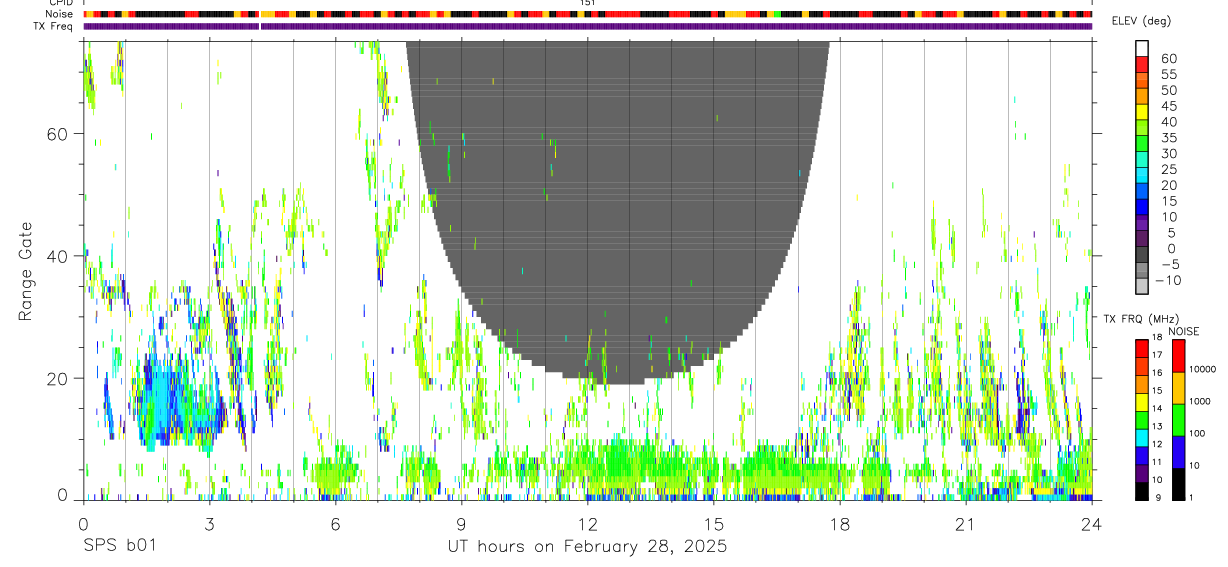The width and height of the screenshot is (1228, 567).
Task: Click the UT hour tick label 3
Action: coord(209,523)
